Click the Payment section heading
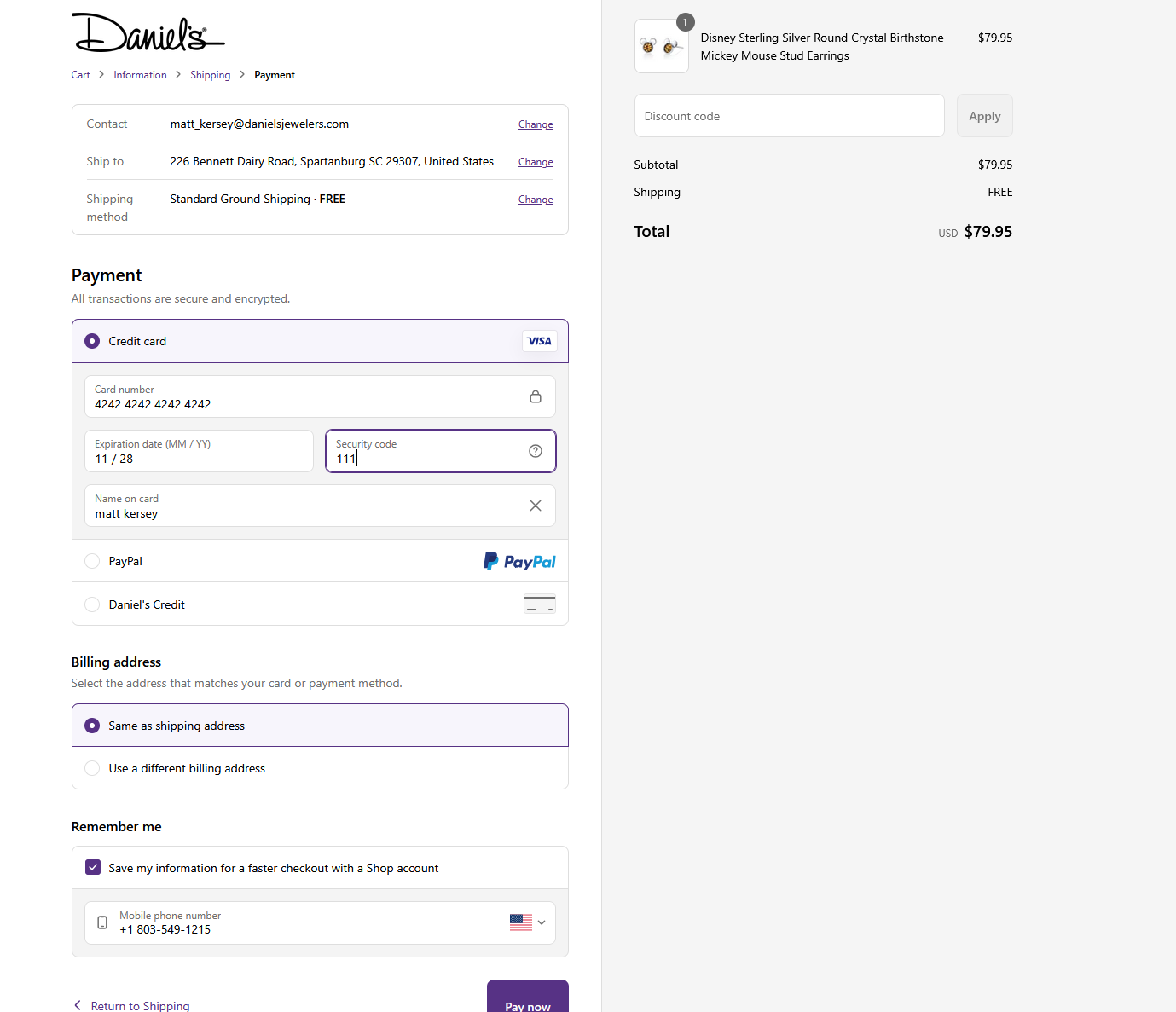 107,275
